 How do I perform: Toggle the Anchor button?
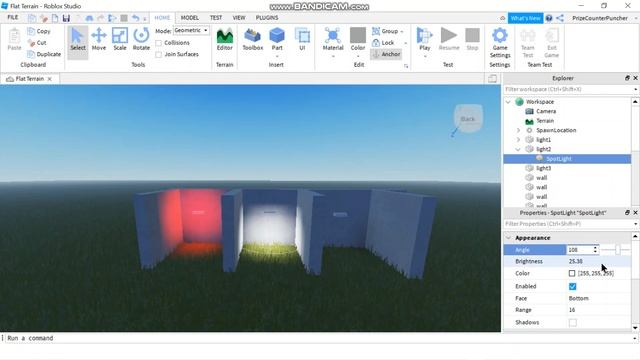[386, 54]
